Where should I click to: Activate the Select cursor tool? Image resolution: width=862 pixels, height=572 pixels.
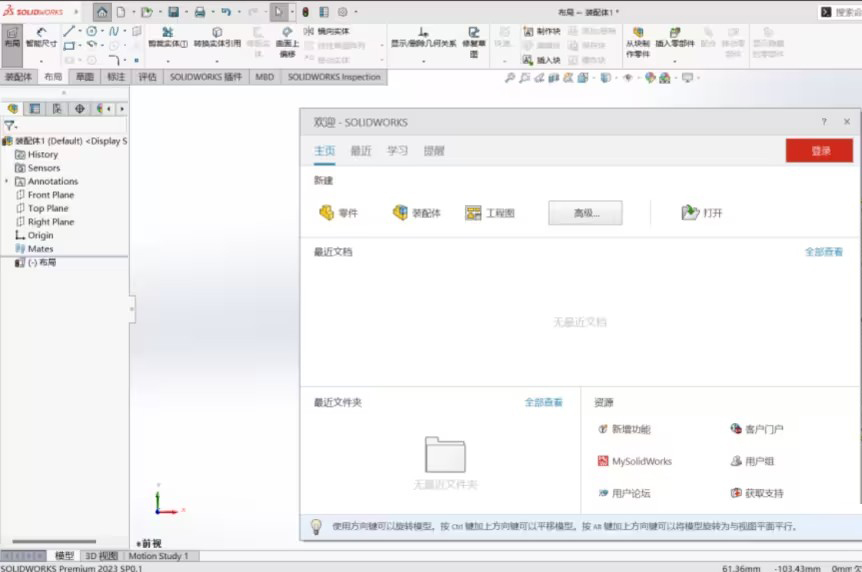pyautogui.click(x=279, y=12)
